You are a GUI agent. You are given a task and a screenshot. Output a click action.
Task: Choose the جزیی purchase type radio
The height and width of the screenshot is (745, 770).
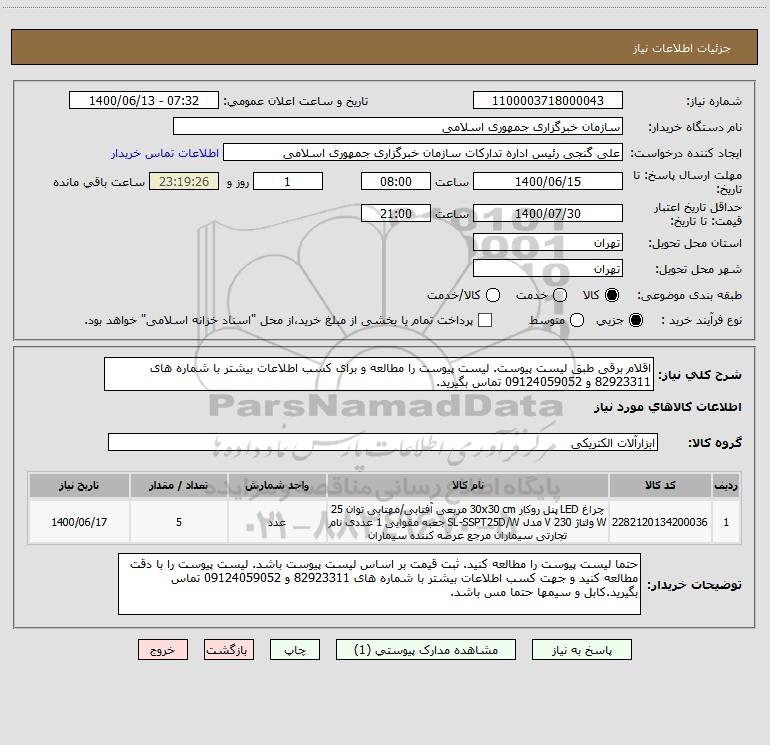(636, 321)
